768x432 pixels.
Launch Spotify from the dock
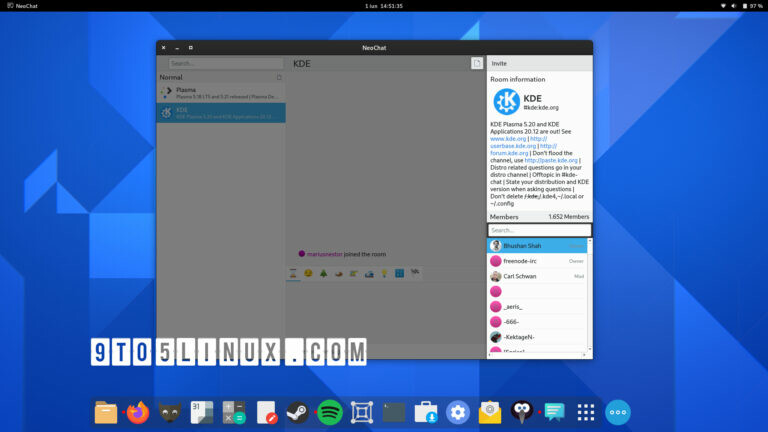click(330, 412)
